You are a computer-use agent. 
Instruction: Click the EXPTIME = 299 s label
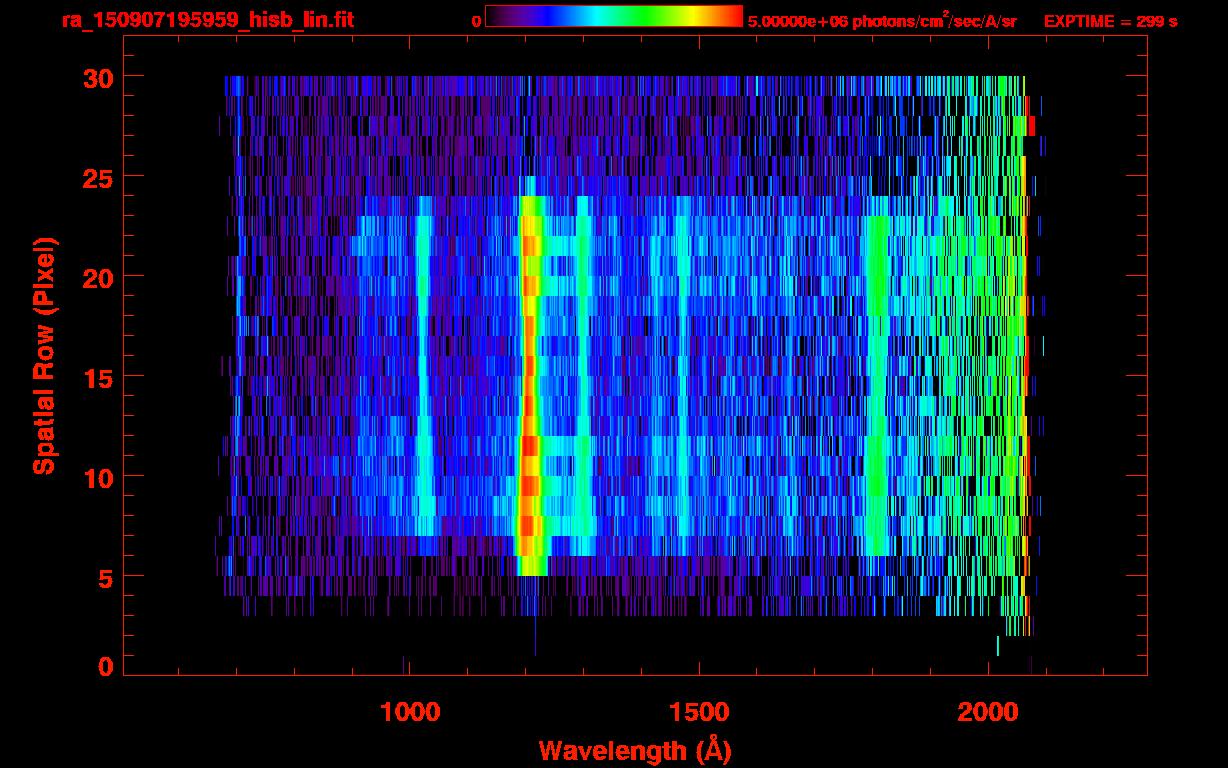tap(1111, 21)
